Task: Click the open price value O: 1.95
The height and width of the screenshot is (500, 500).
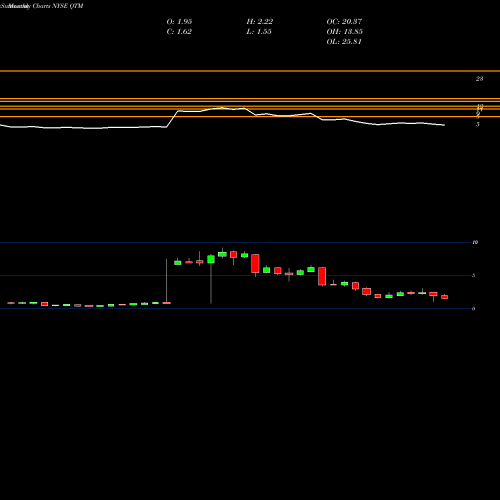Action: click(179, 22)
